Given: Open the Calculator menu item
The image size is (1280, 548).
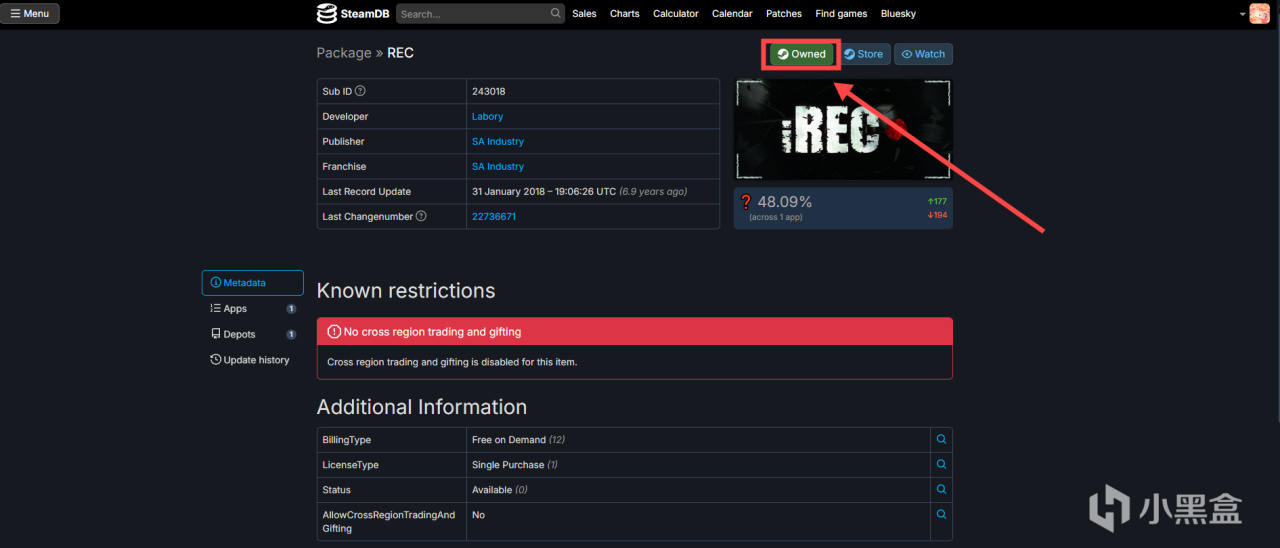Looking at the screenshot, I should [x=676, y=14].
